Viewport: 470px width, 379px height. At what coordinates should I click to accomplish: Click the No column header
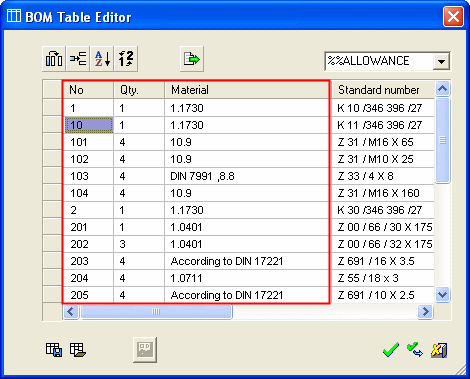click(x=88, y=90)
